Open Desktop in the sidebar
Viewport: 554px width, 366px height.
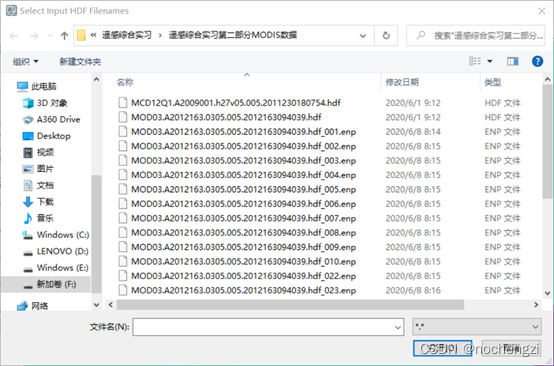46,136
